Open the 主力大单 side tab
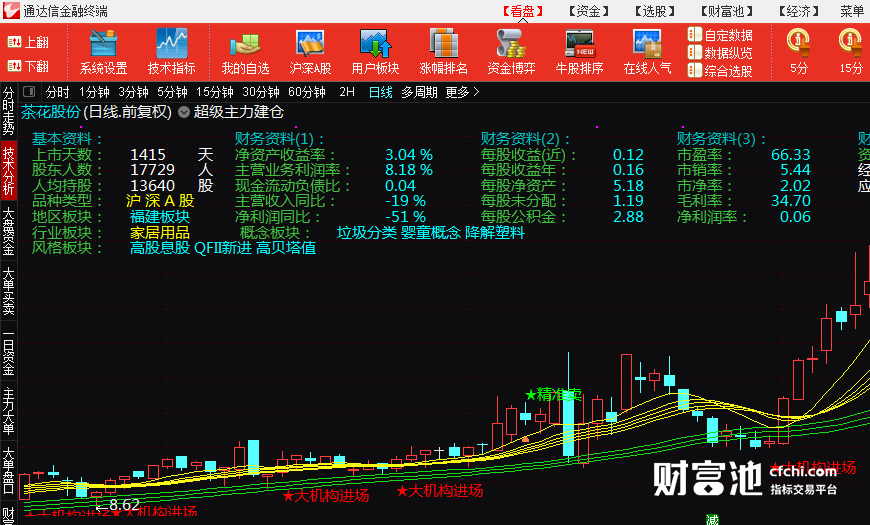 tap(8, 411)
